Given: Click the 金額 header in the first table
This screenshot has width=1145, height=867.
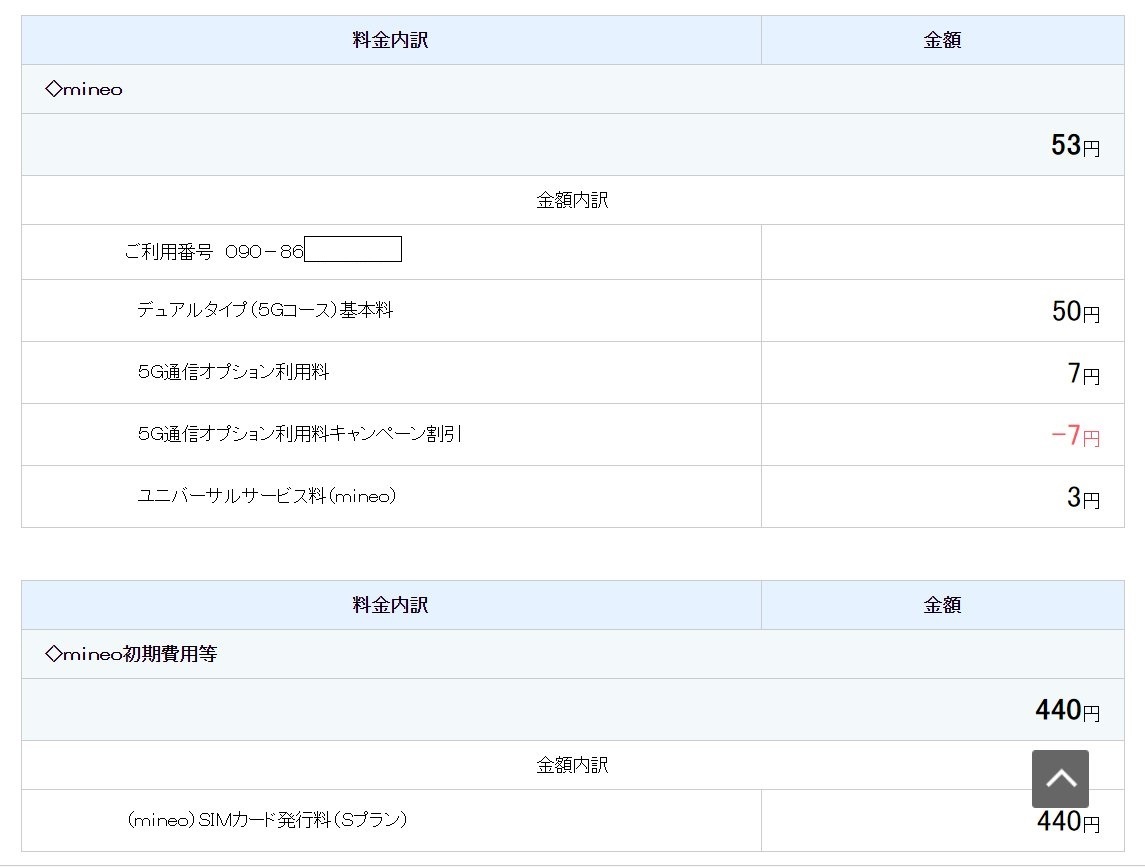Looking at the screenshot, I should click(942, 41).
